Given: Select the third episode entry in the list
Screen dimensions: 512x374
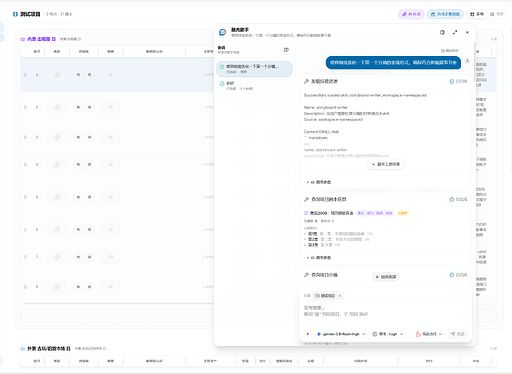Looking at the screenshot, I should (322, 245).
